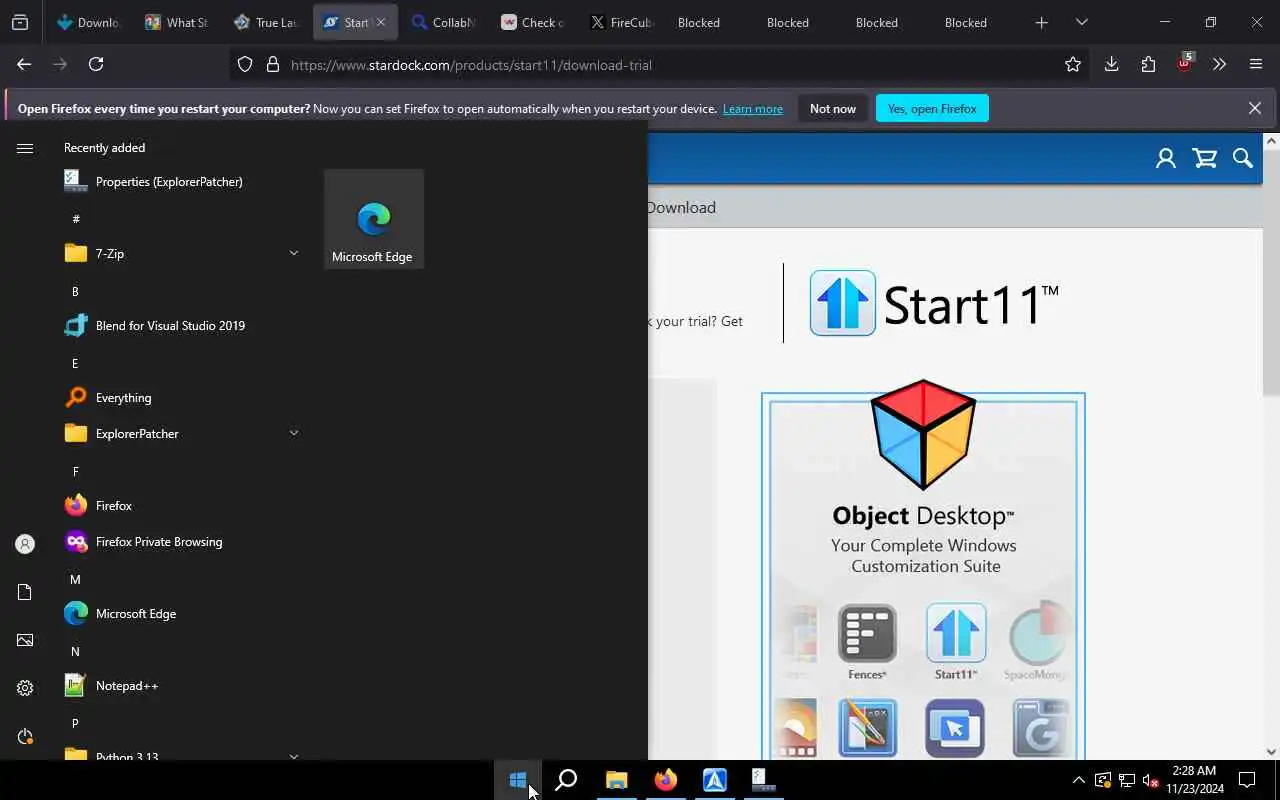Expand the Start menu hamburger button
The height and width of the screenshot is (800, 1280).
[25, 148]
